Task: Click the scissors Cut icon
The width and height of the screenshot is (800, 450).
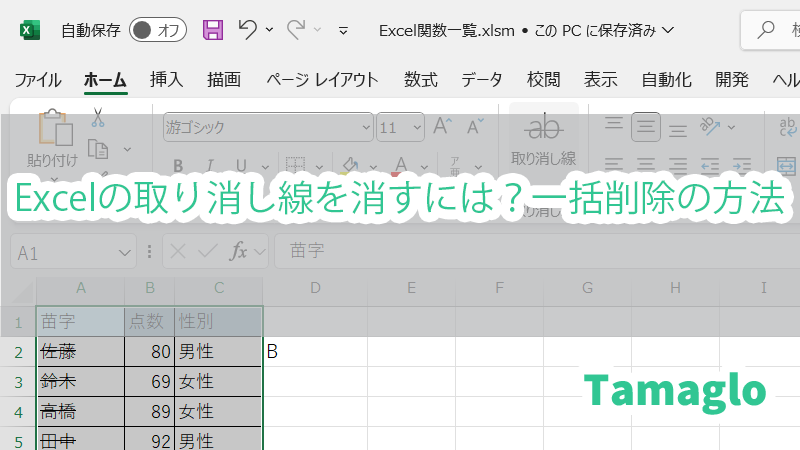Action: 98,118
